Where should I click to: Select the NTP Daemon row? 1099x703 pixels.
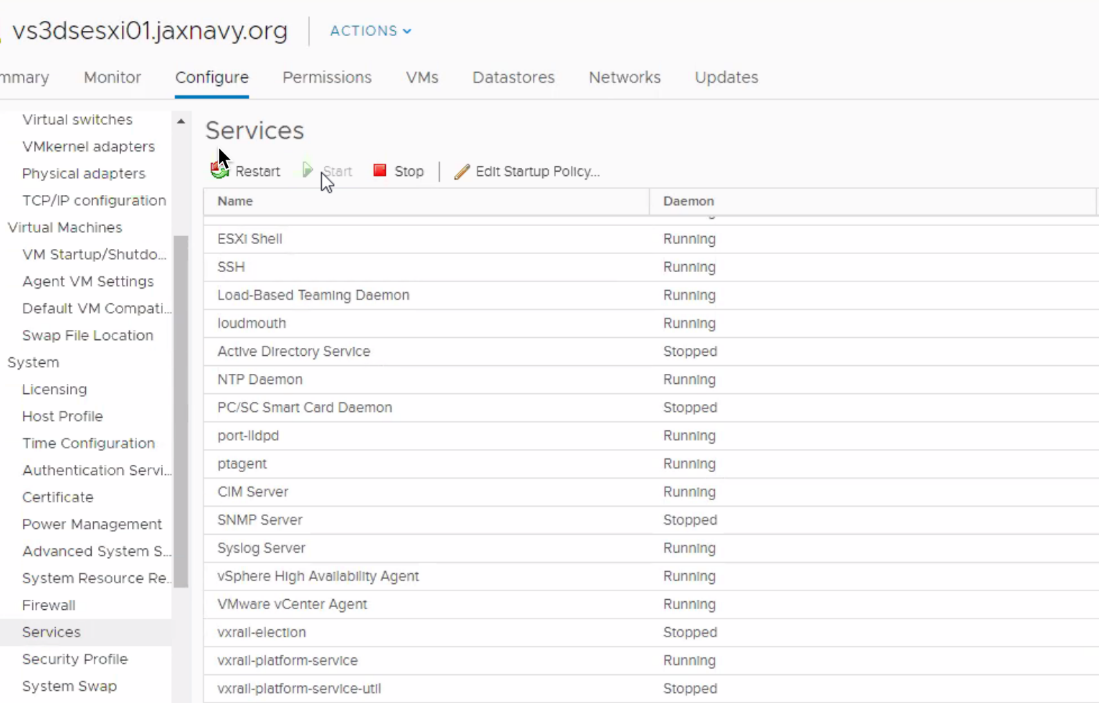pos(651,379)
